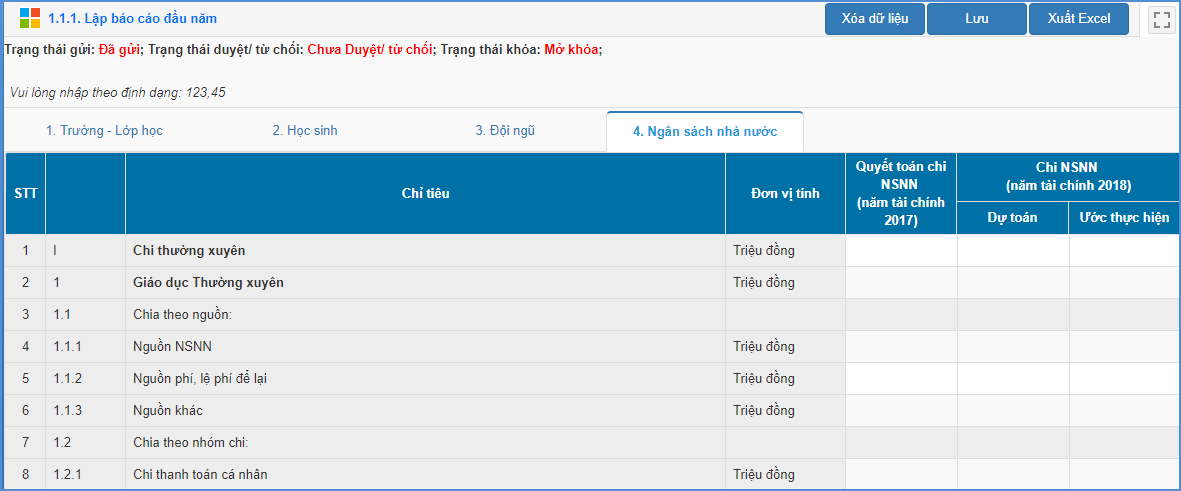1181x491 pixels.
Task: Select Dự toán cell for Nguồn phí, lệ phí để lại
Action: 1012,379
